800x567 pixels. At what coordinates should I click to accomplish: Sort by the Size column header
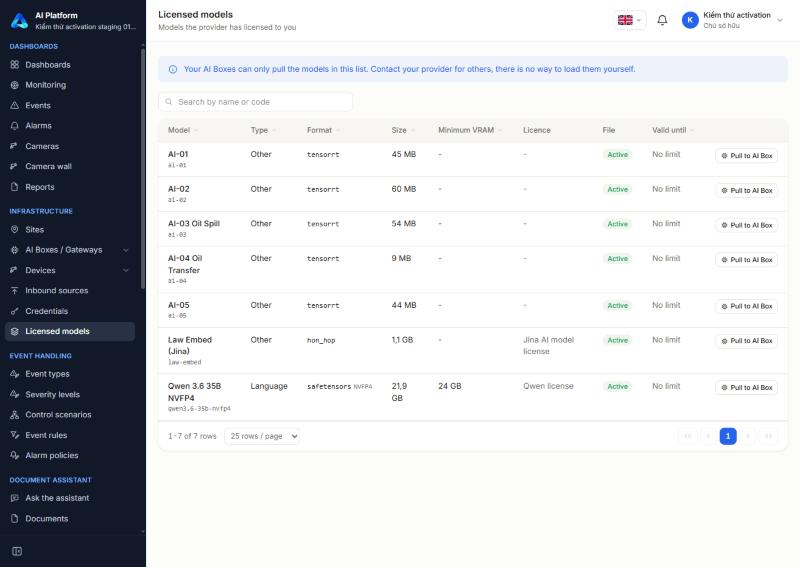coord(403,130)
